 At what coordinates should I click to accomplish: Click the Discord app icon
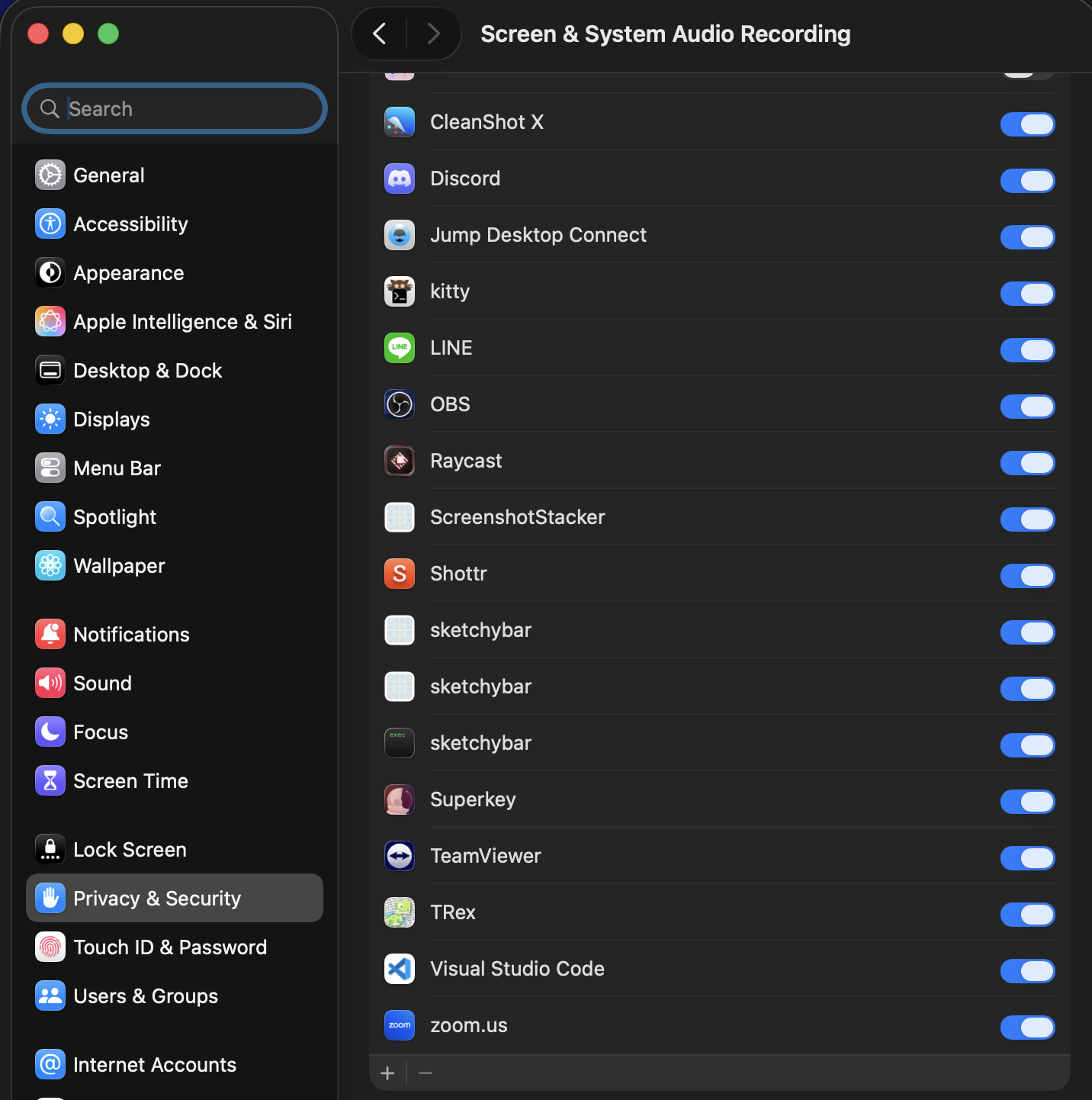tap(399, 178)
